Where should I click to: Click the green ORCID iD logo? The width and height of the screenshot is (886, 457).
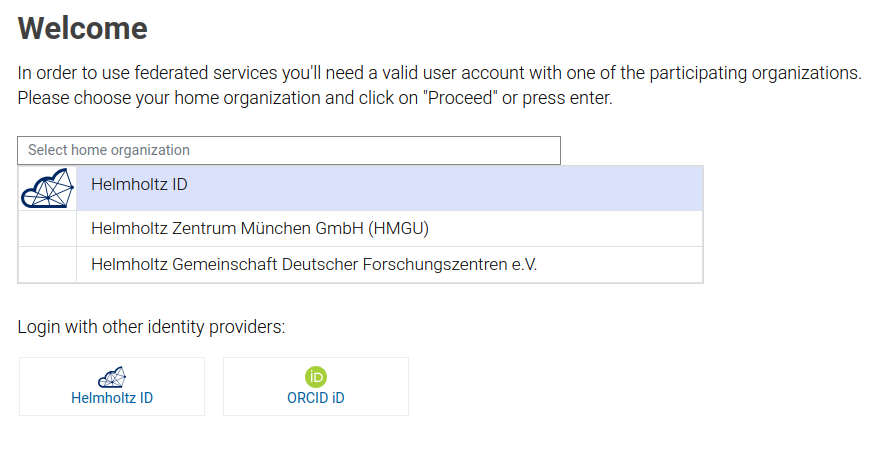[x=316, y=377]
